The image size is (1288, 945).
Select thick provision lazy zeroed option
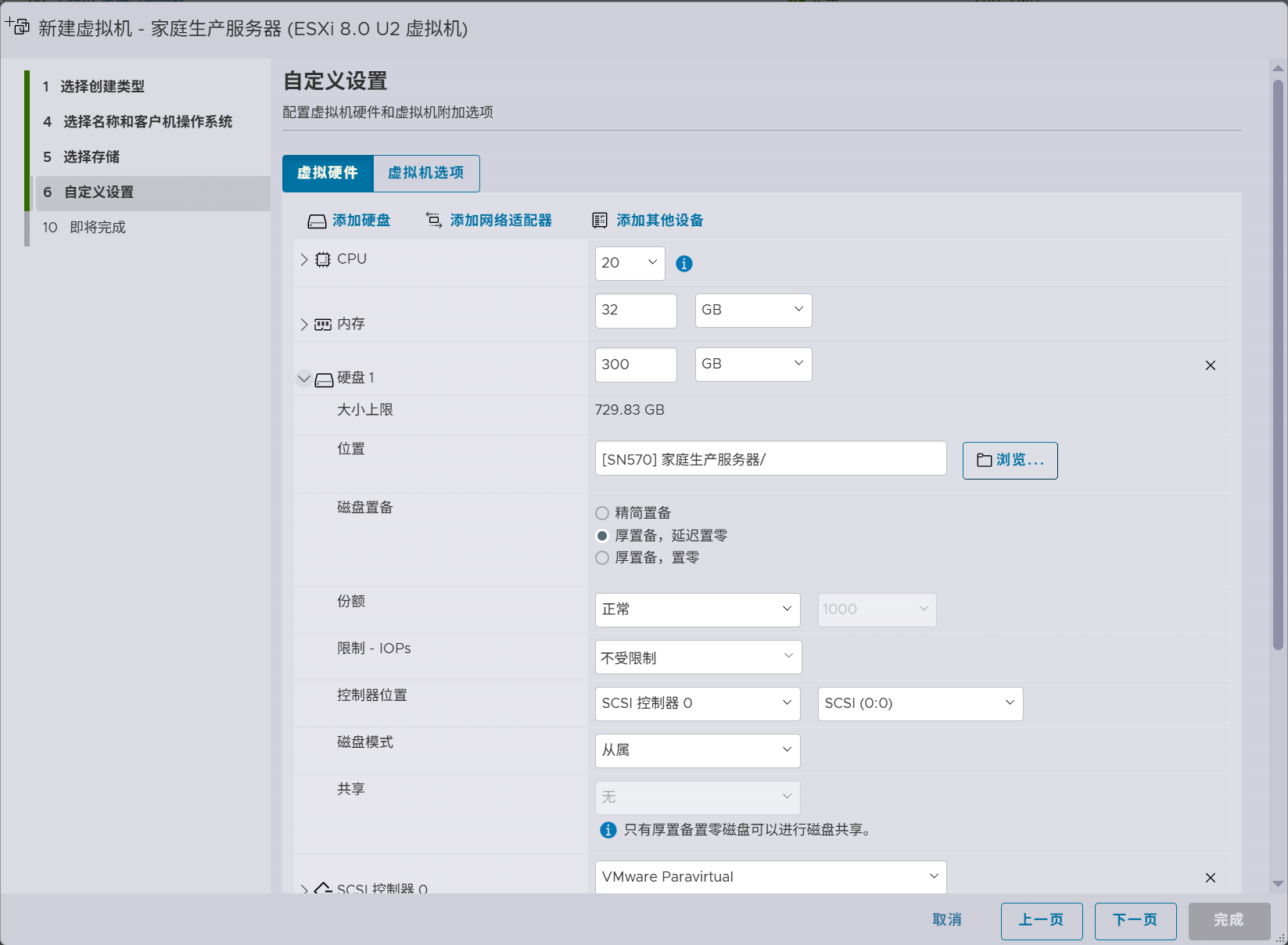click(602, 536)
